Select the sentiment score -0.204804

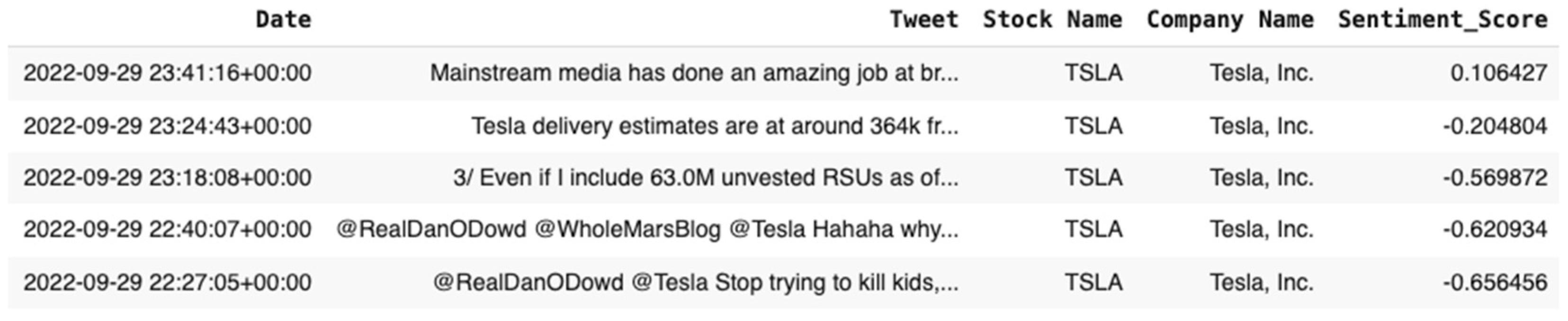tap(1494, 126)
